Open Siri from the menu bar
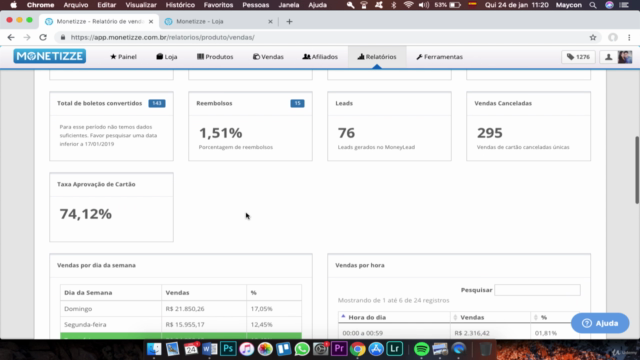The image size is (640, 360). [609, 5]
